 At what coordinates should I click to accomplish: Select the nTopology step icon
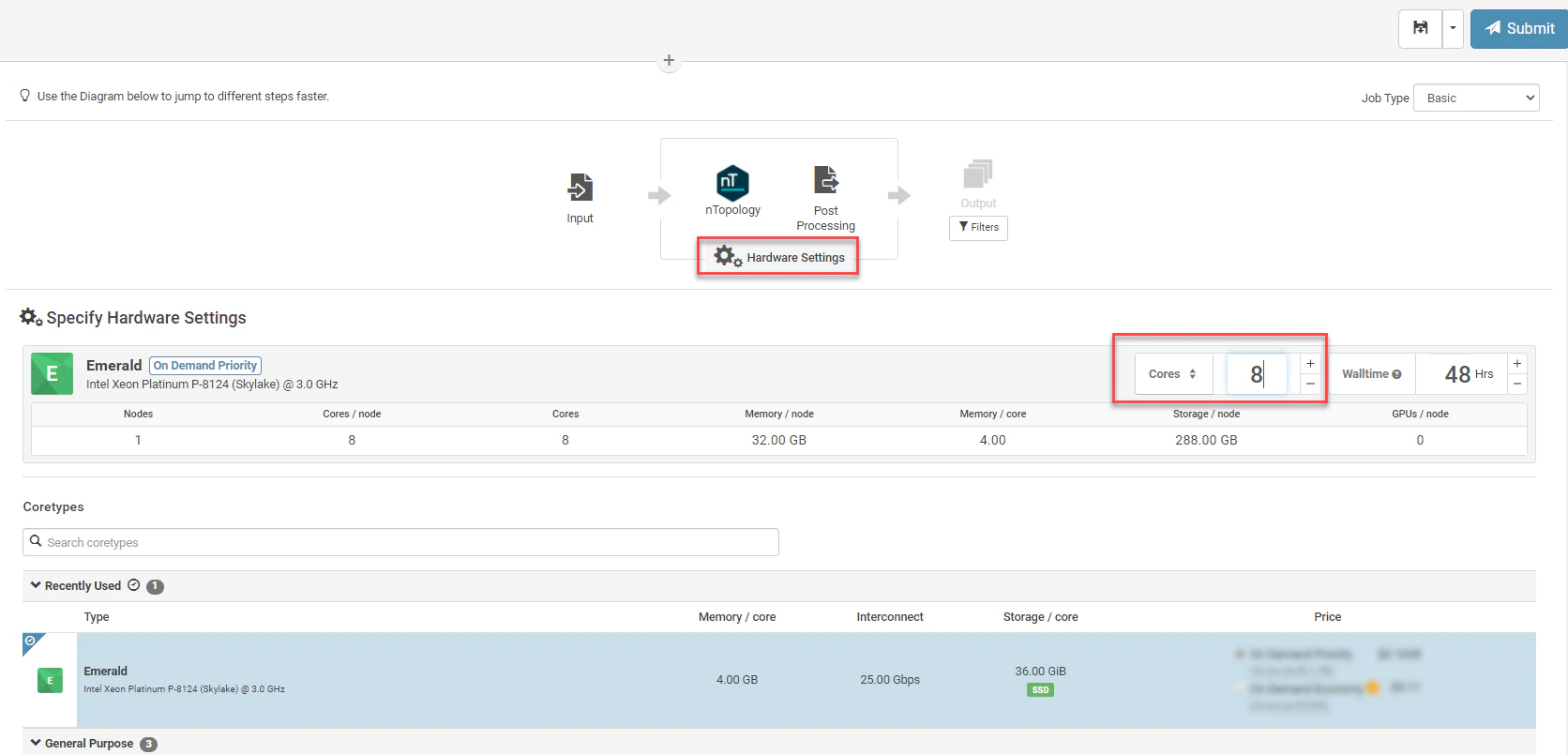(x=732, y=182)
